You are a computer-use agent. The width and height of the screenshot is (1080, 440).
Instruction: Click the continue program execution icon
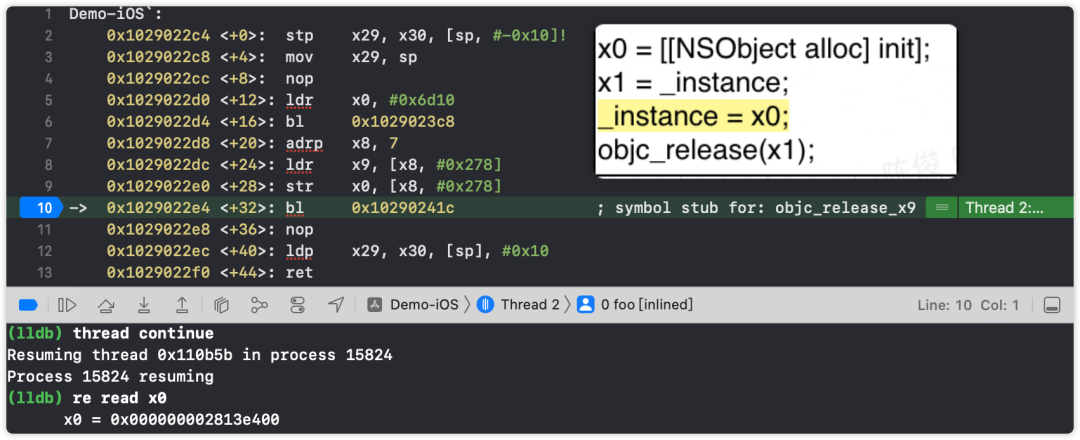[x=68, y=305]
